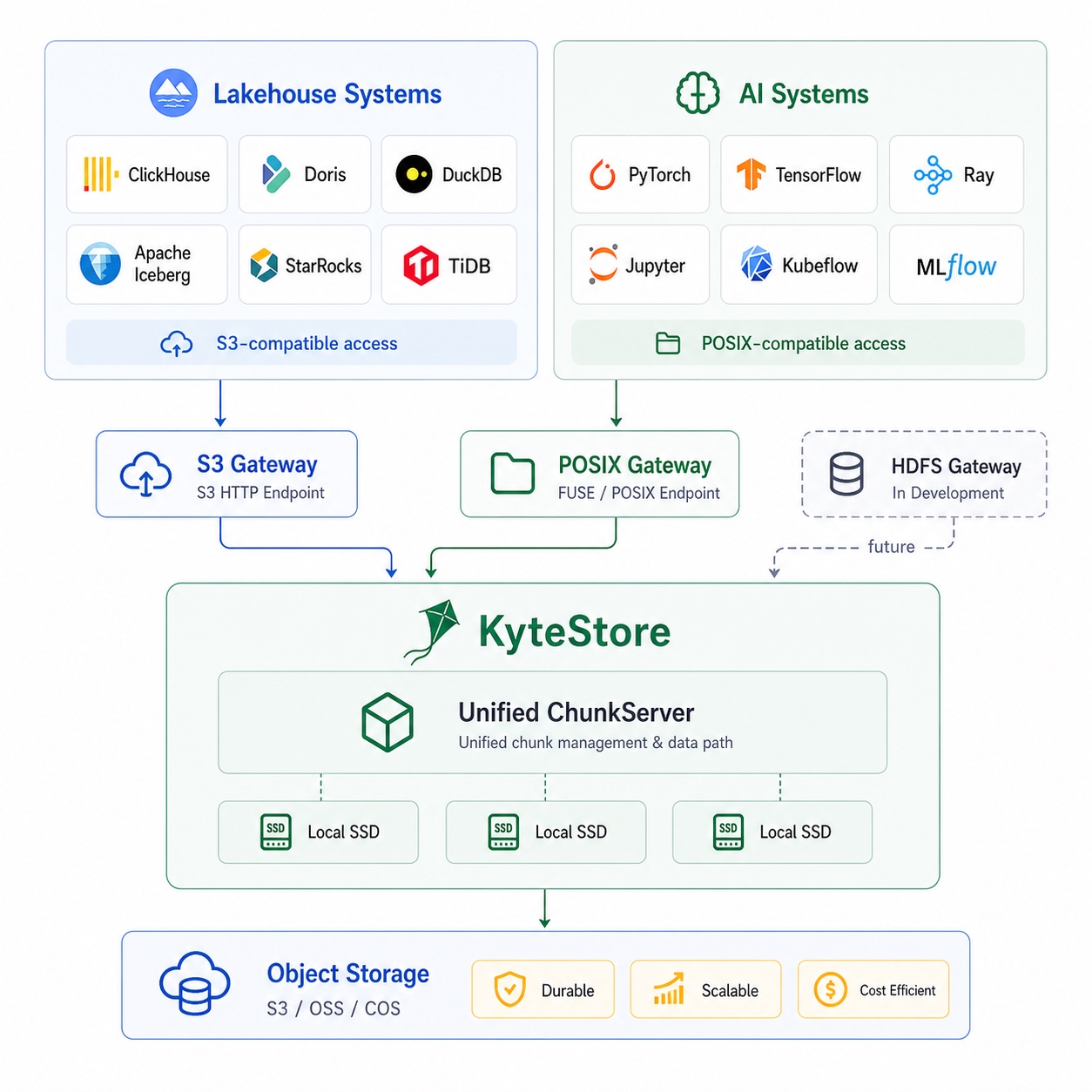
Task: Click the StarRocks logo icon
Action: coord(264,266)
